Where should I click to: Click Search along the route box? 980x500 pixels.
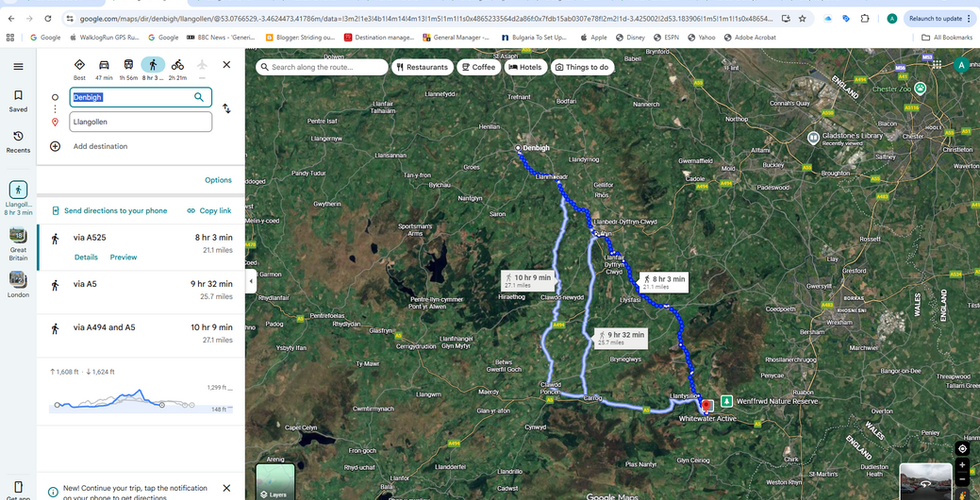pos(322,67)
